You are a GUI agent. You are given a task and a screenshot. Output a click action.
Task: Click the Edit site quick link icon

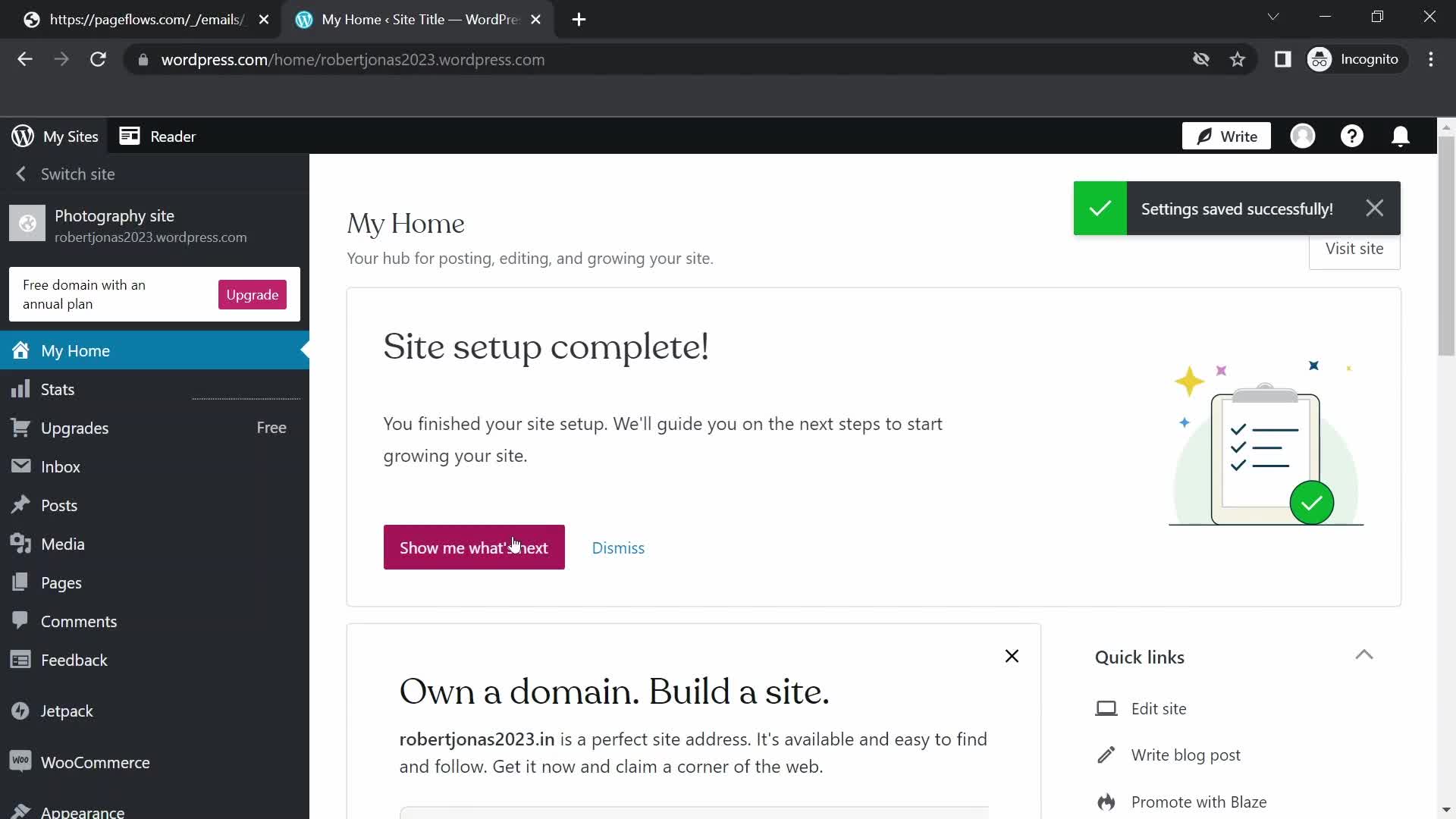1107,708
